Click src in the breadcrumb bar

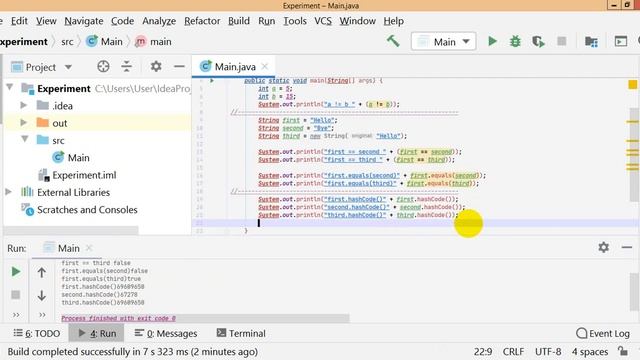tap(67, 42)
